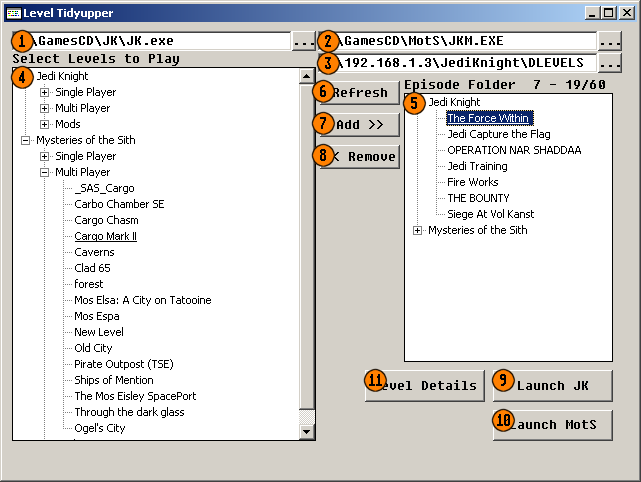Select Ogel's City level
This screenshot has width=641, height=482.
pos(100,428)
